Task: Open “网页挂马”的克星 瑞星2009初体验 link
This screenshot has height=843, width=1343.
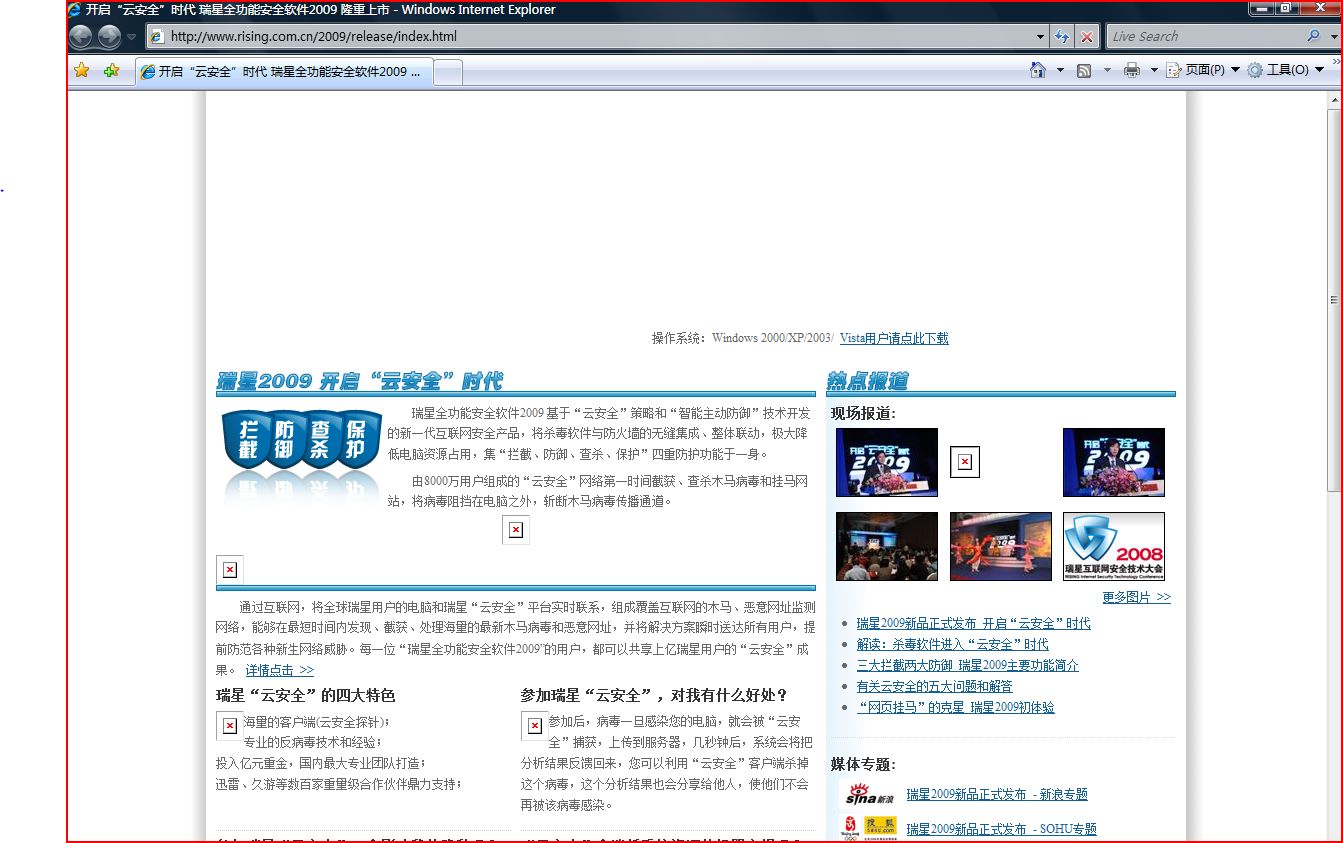Action: (955, 707)
